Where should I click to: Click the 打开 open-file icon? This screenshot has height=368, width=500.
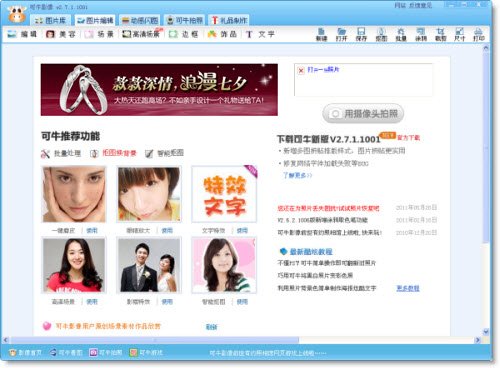(341, 34)
